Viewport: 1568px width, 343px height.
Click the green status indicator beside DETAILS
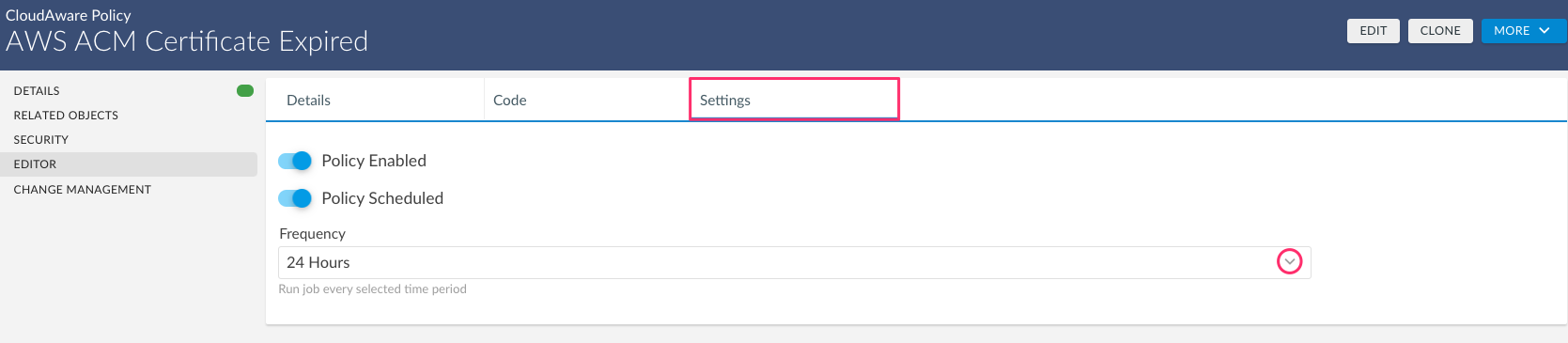coord(245,91)
